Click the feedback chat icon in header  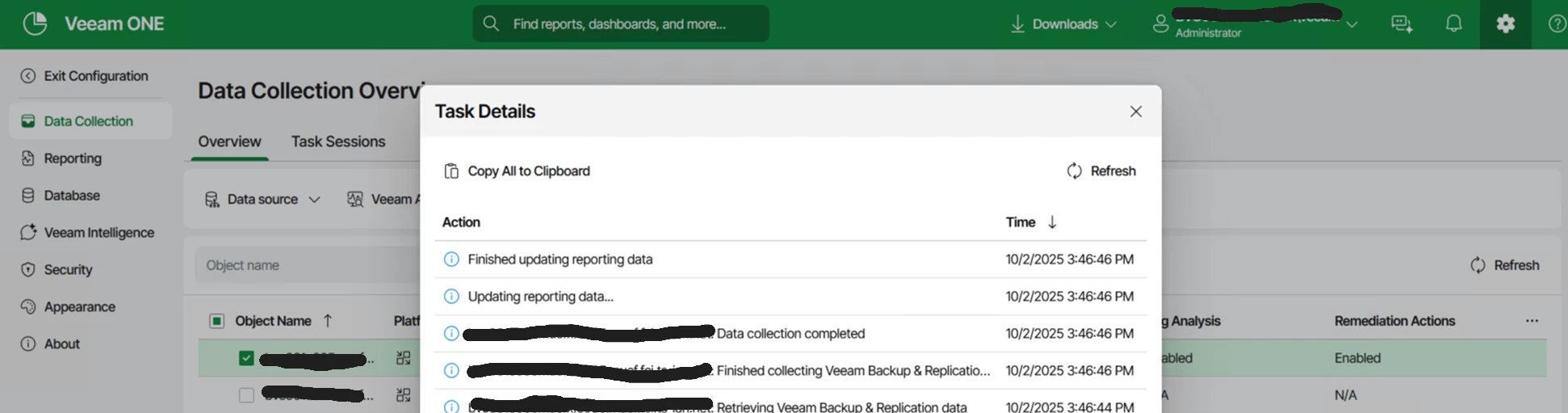click(1402, 24)
